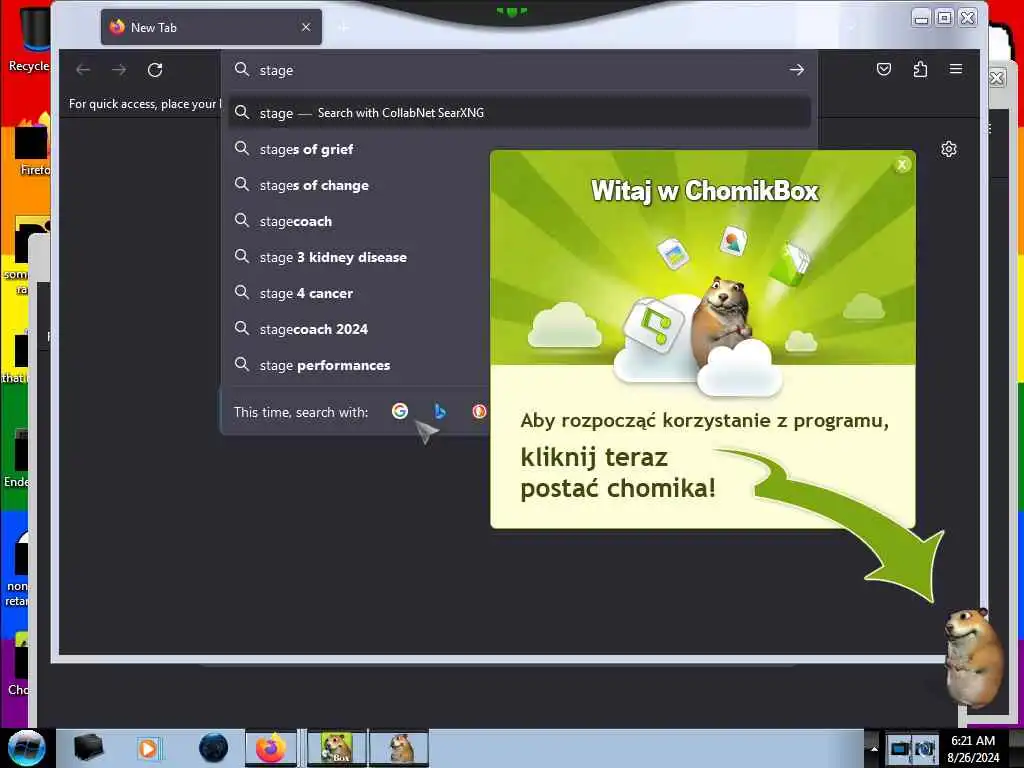1024x768 pixels.
Task: Choose Search with CollabNet SearXNG suggestion
Action: 519,113
